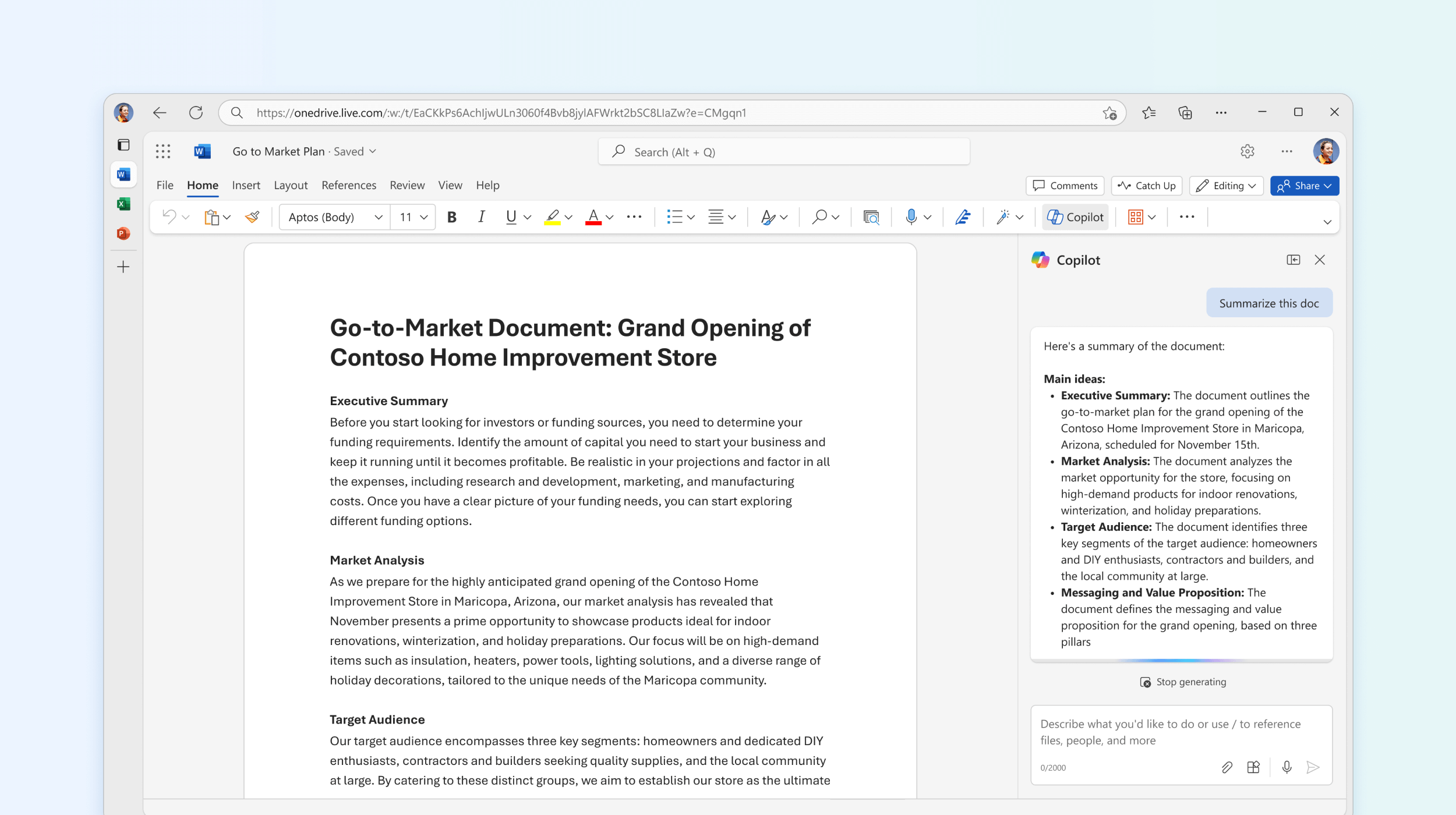Open the Insert menu tab
The image size is (1456, 815).
click(x=244, y=185)
